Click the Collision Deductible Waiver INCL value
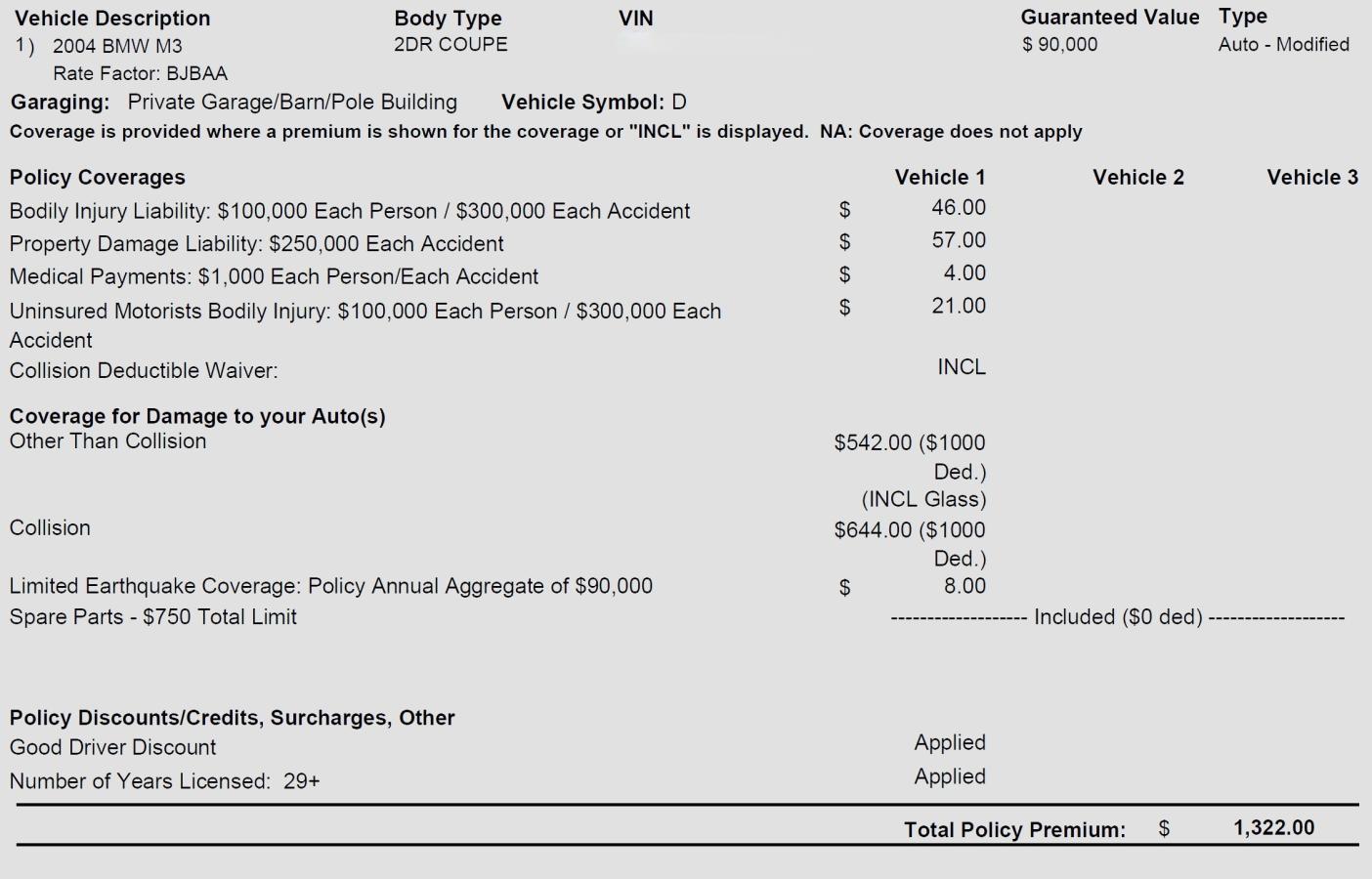This screenshot has width=1372, height=879. [x=961, y=366]
